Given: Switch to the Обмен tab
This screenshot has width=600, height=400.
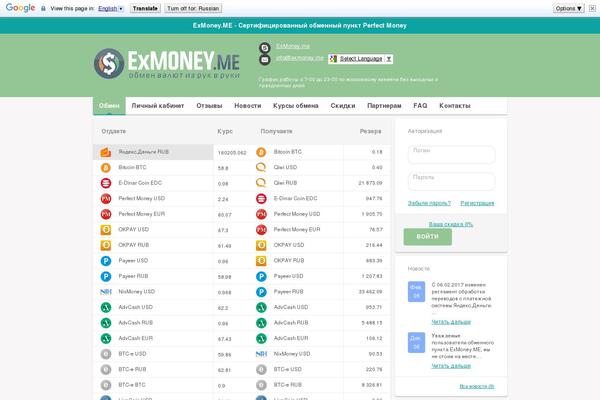Looking at the screenshot, I should pyautogui.click(x=109, y=106).
